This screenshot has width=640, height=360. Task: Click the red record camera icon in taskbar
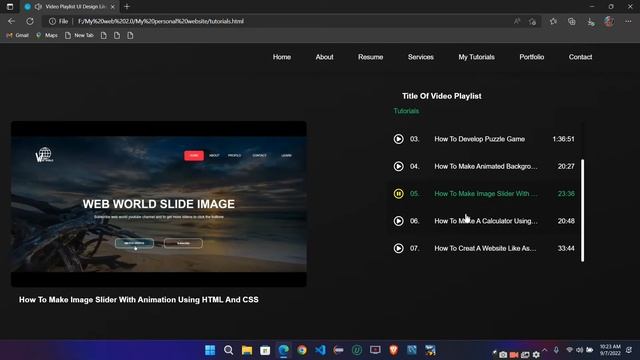(514, 355)
